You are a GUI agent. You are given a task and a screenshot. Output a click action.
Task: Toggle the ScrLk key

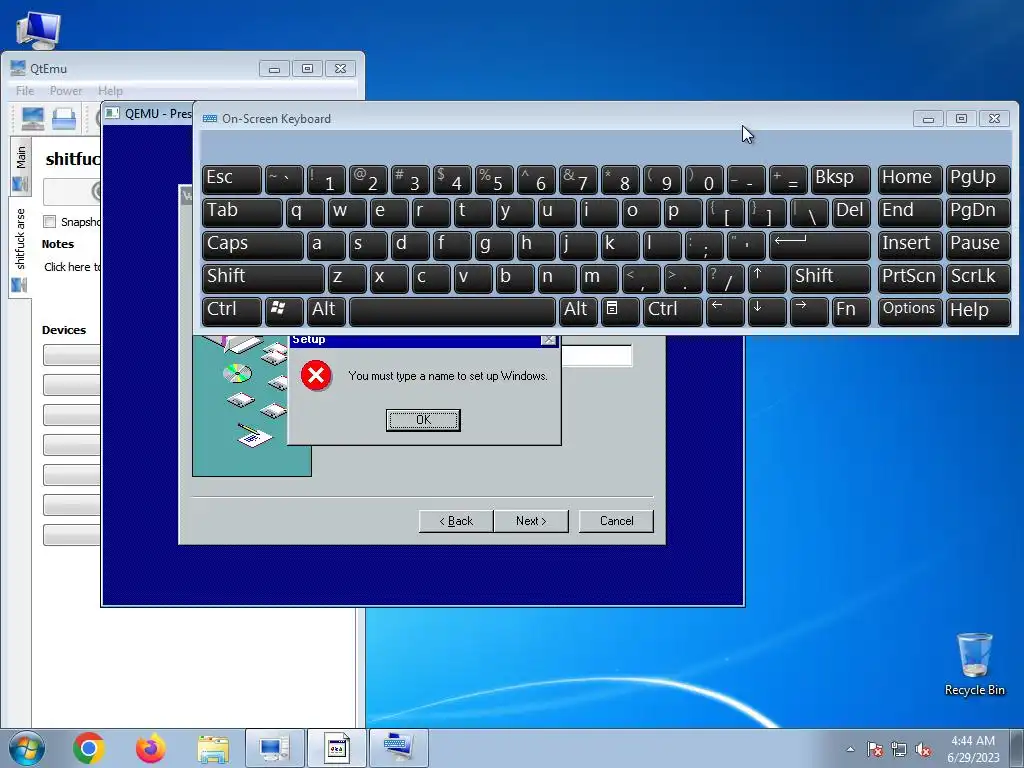click(978, 278)
